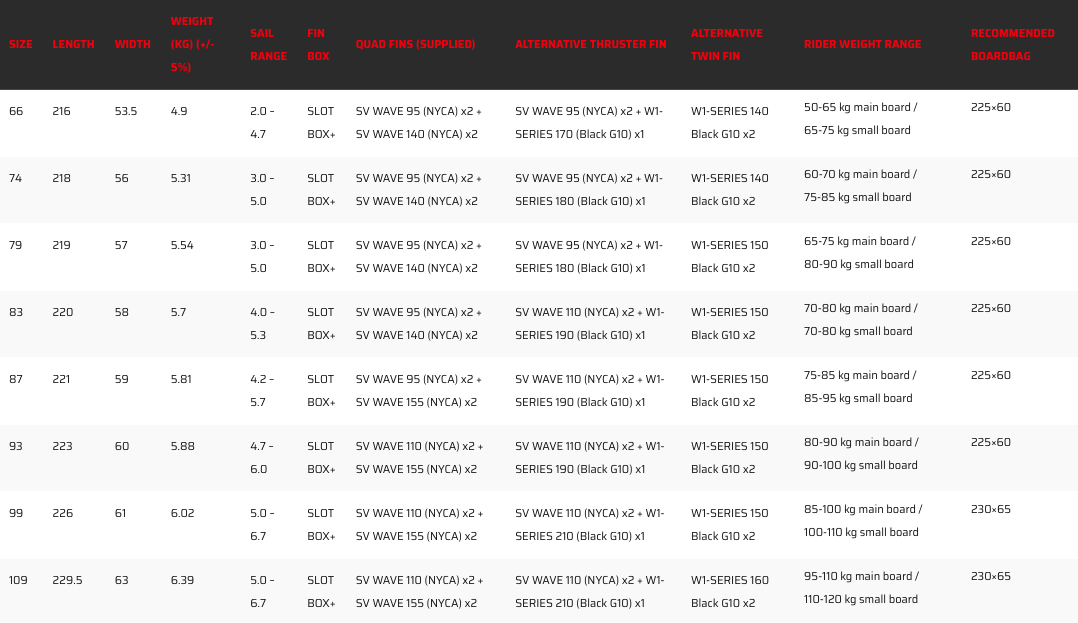Image resolution: width=1078 pixels, height=623 pixels.
Task: Click W1-SERIES 160 Black G10 x2 cell
Action: (x=730, y=591)
